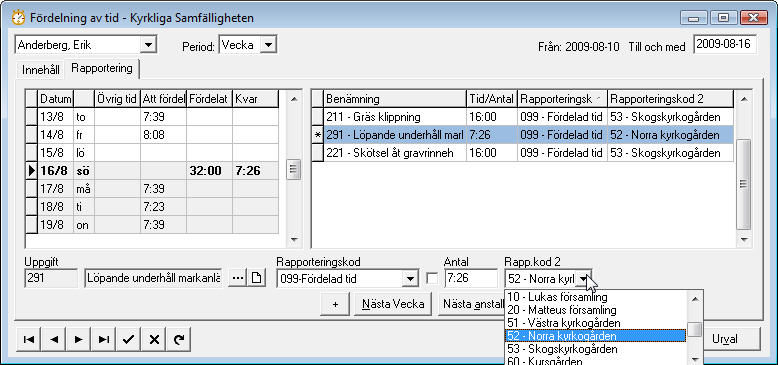Click the Nästa anställd button

pyautogui.click(x=471, y=304)
